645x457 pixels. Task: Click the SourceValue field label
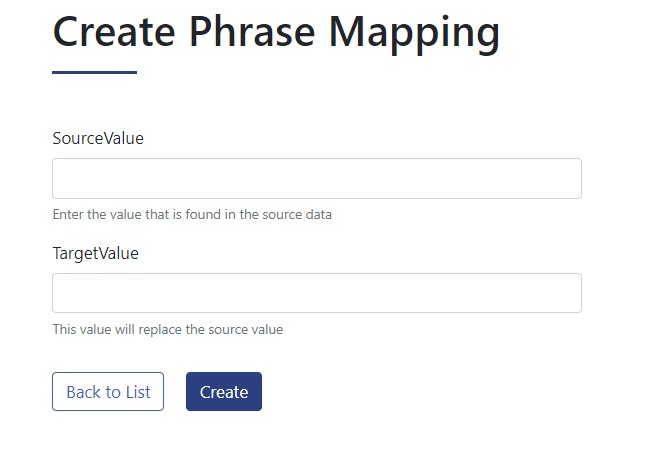[x=98, y=139]
